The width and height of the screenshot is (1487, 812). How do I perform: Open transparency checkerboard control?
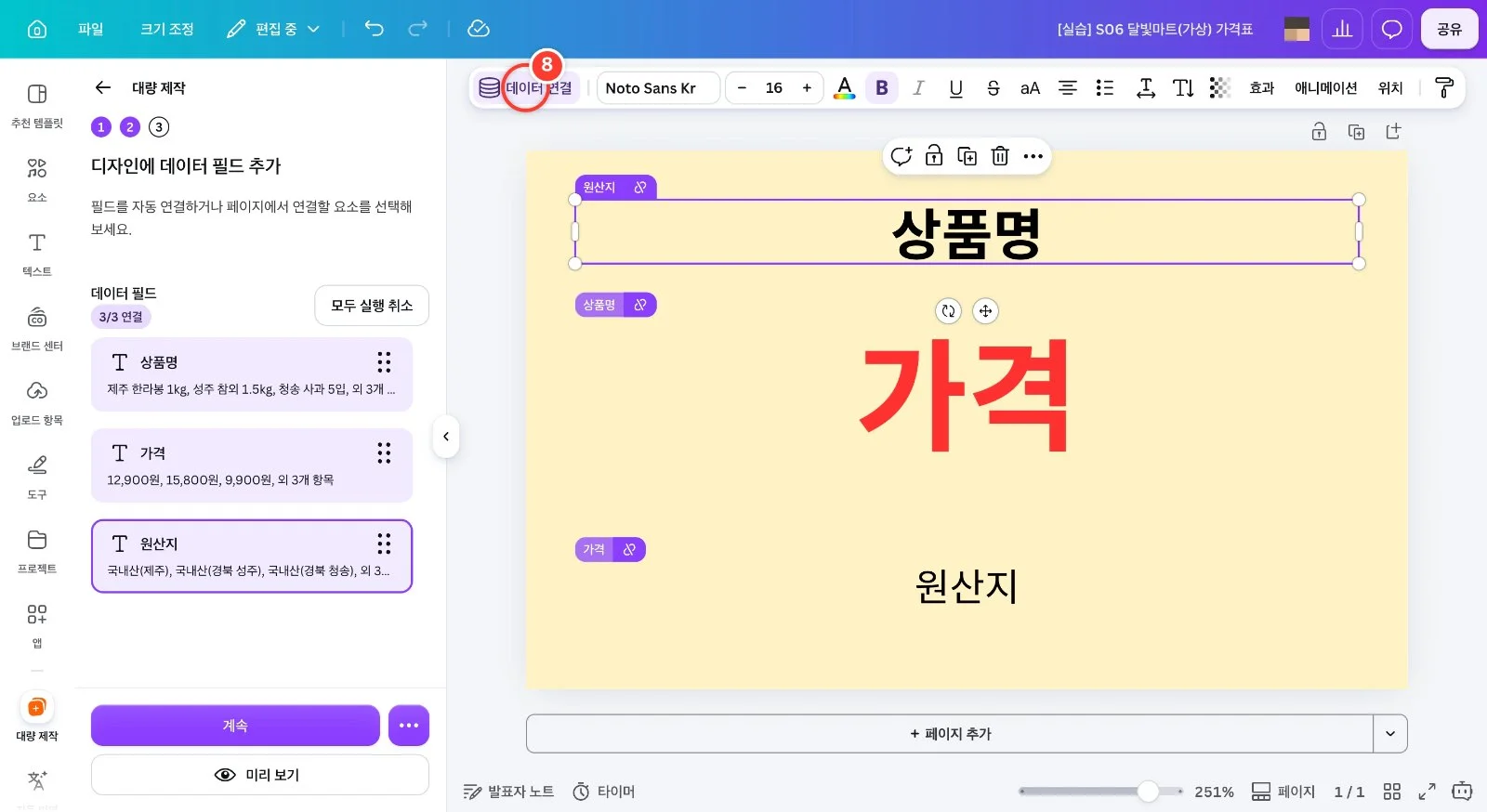1220,88
